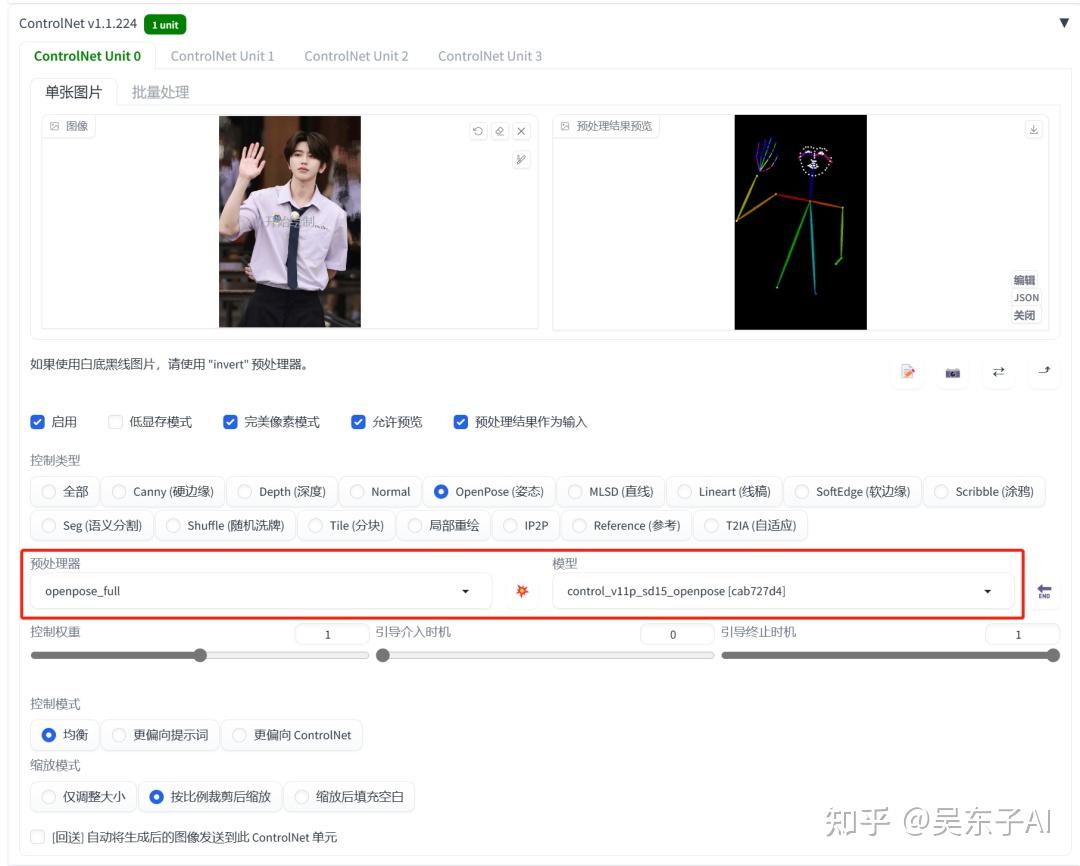Remove the uploaded image with the X icon
The image size is (1080, 866).
tap(523, 129)
